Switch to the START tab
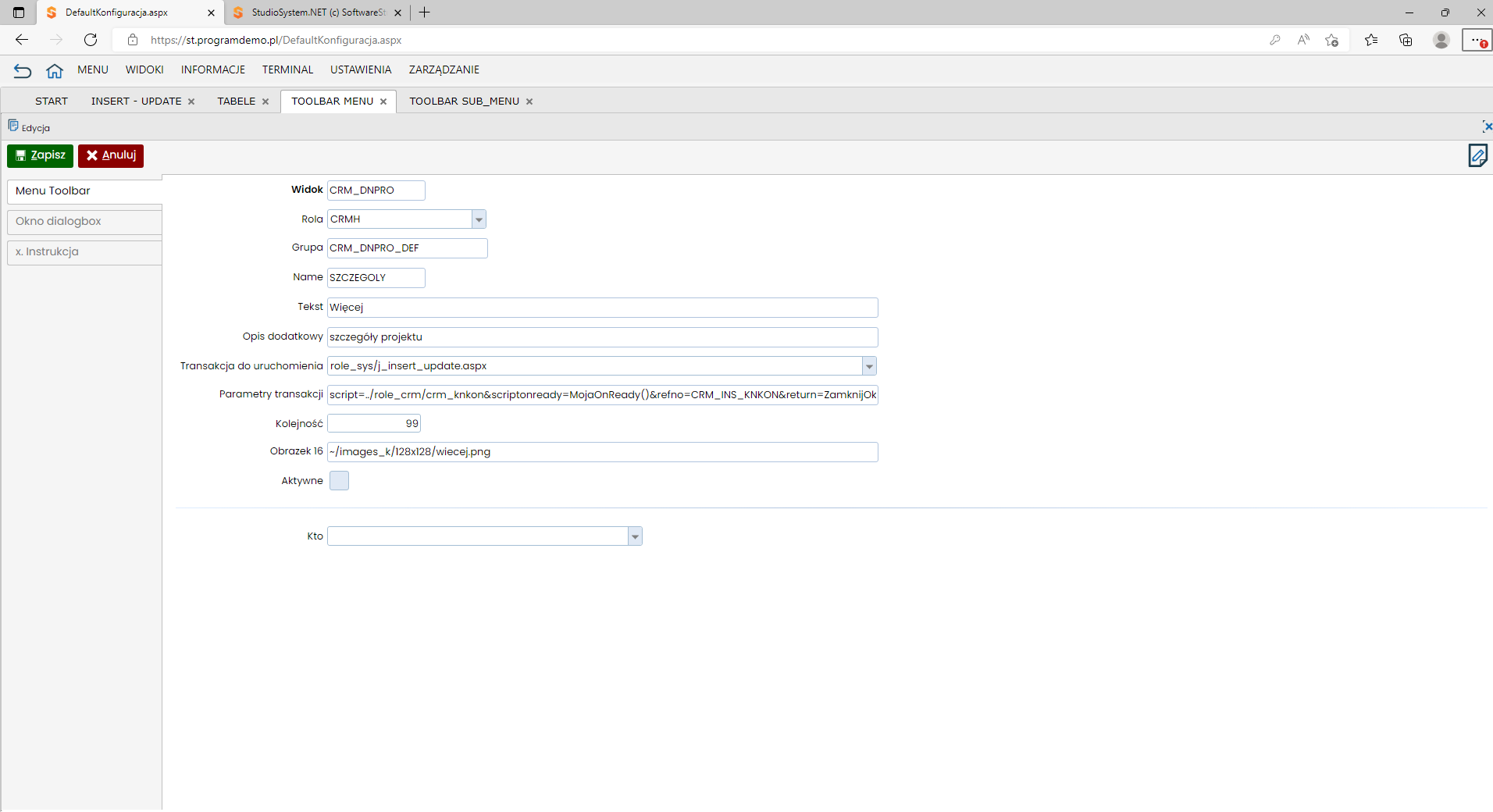Image resolution: width=1493 pixels, height=812 pixels. tap(52, 101)
